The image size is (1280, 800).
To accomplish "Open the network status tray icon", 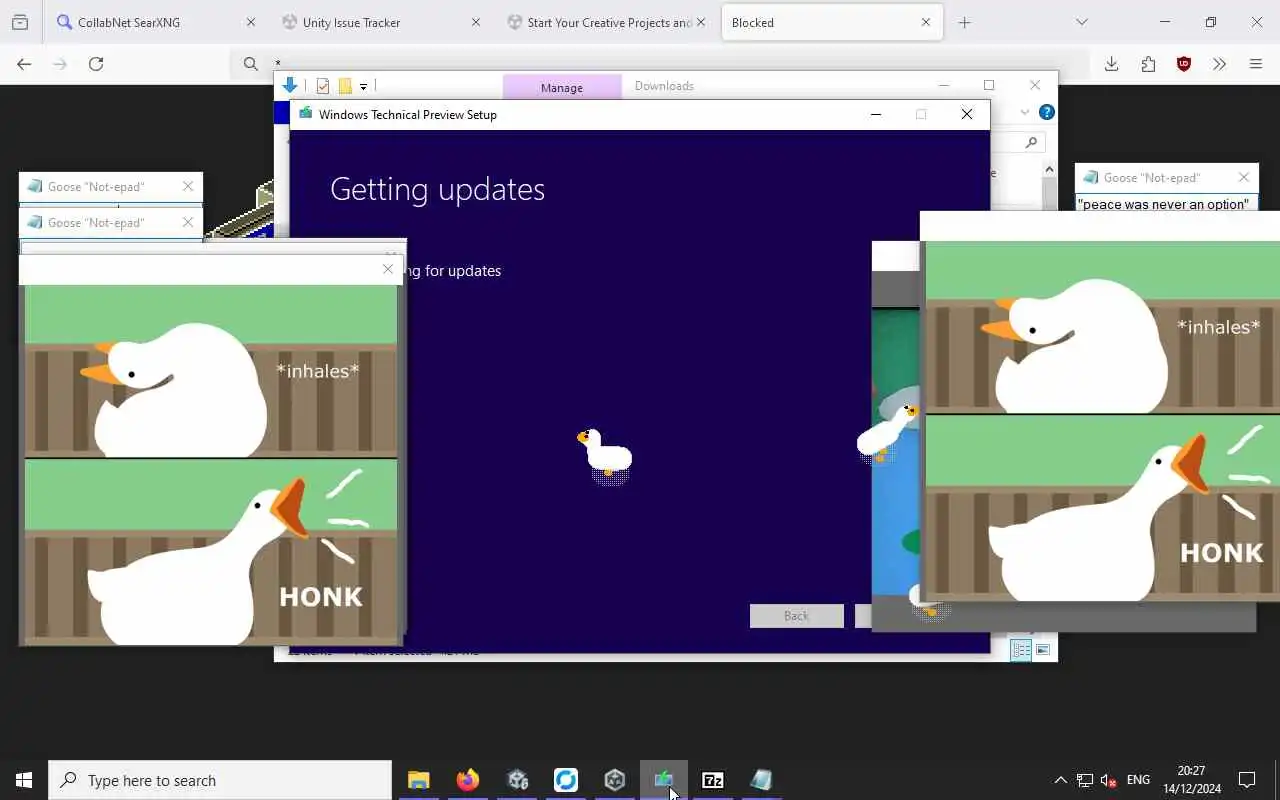I will [x=1084, y=780].
